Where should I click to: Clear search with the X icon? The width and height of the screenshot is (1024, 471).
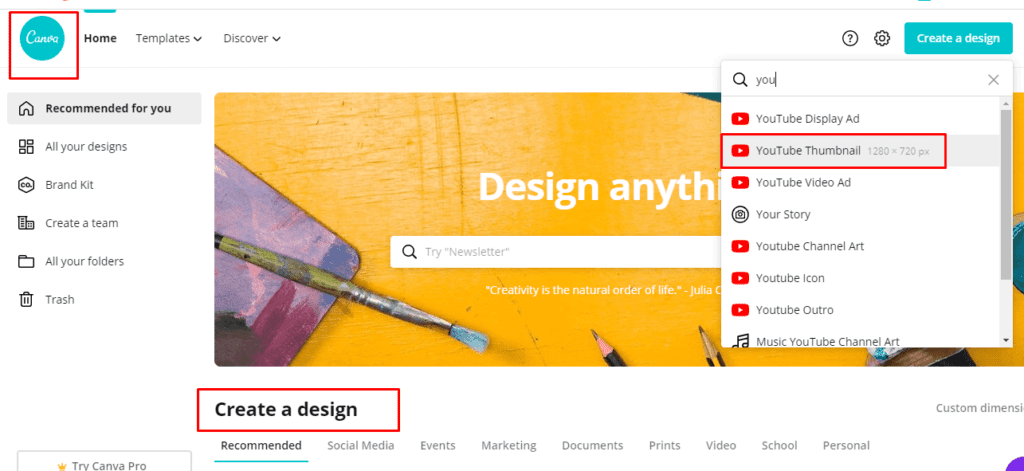click(x=993, y=80)
